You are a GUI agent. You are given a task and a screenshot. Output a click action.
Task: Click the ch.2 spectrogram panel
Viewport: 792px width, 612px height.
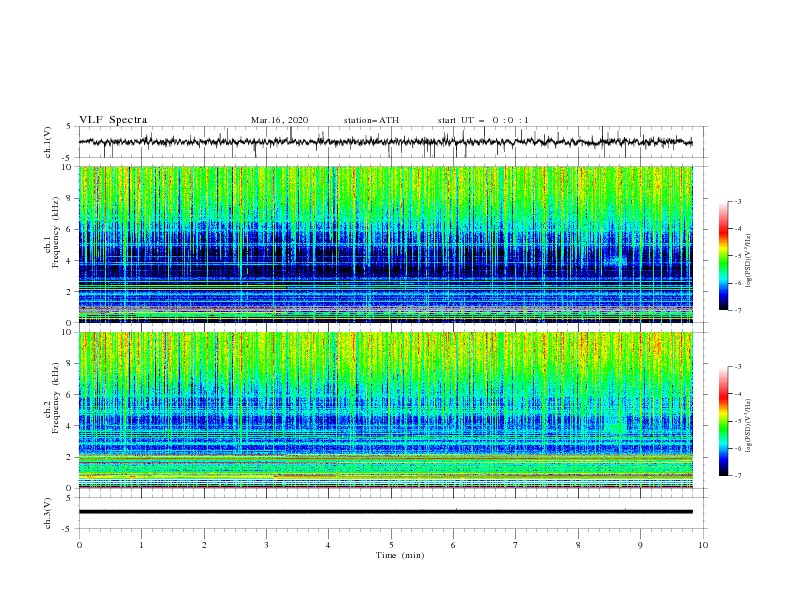click(x=385, y=410)
